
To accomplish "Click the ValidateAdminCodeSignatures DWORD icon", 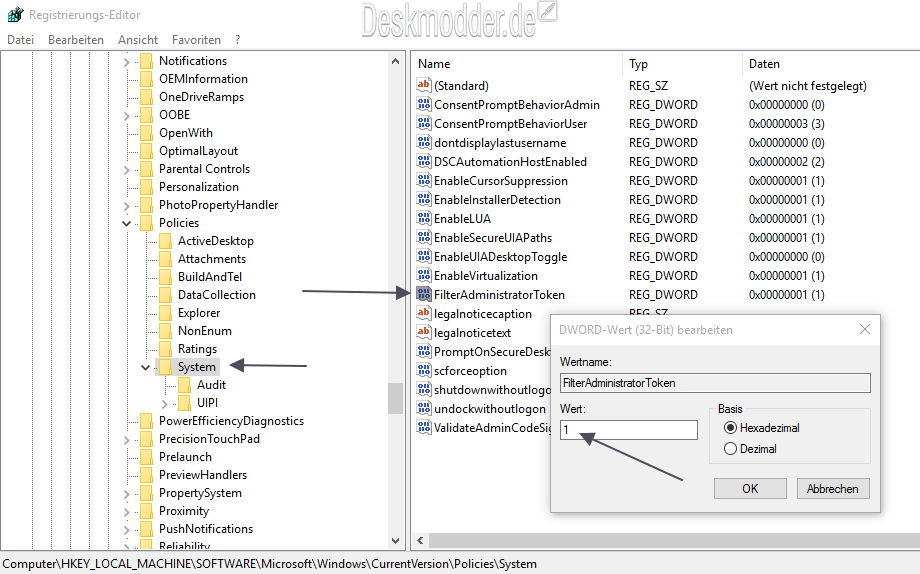I will click(x=424, y=427).
